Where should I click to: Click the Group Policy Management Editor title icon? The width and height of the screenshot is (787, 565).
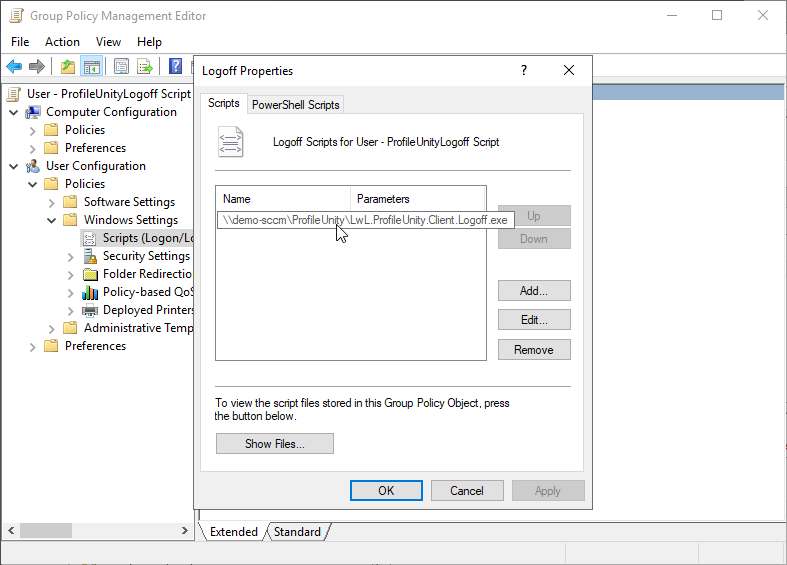[16, 16]
